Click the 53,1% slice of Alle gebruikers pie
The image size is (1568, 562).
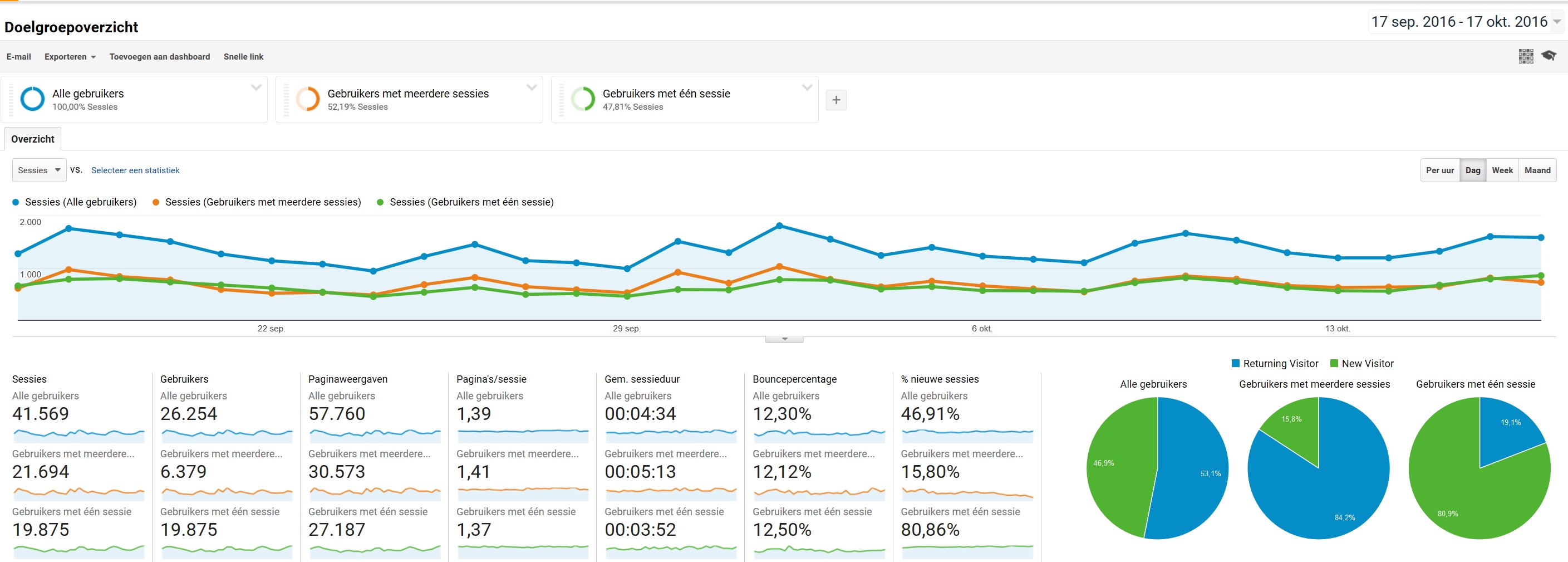[1193, 469]
